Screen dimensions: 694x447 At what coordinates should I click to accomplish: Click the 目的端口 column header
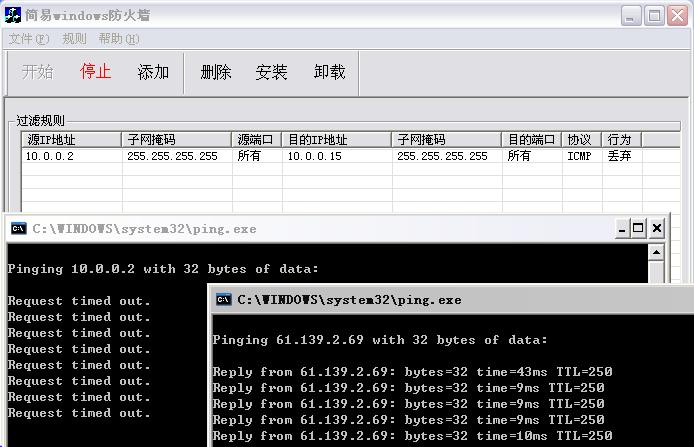532,140
